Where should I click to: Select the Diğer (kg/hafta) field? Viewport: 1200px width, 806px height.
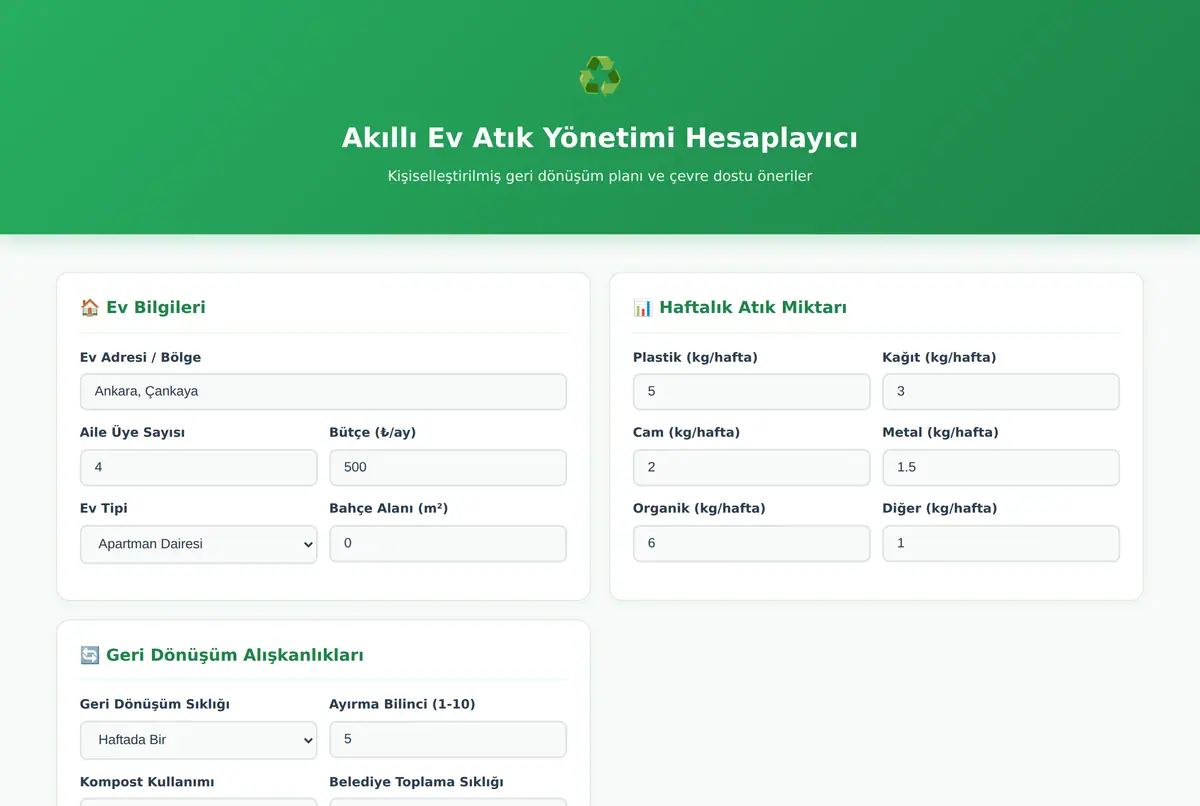tap(1001, 543)
